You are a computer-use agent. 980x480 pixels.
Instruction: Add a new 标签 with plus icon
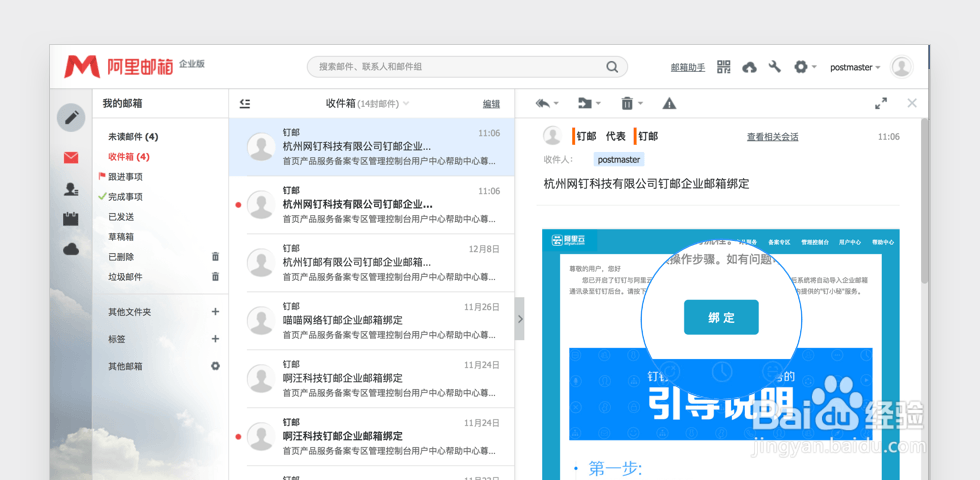[216, 339]
